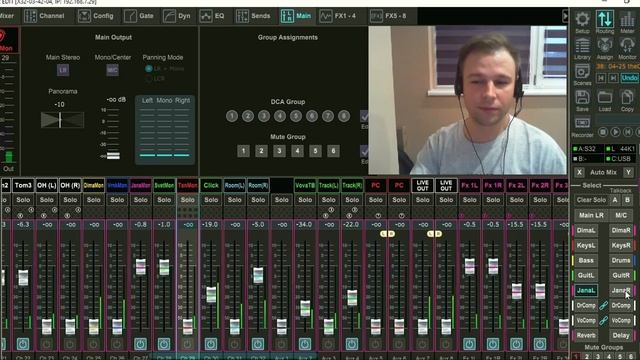Screen dimensions: 640x360
Task: Select the Reverb bus button
Action: click(586, 336)
